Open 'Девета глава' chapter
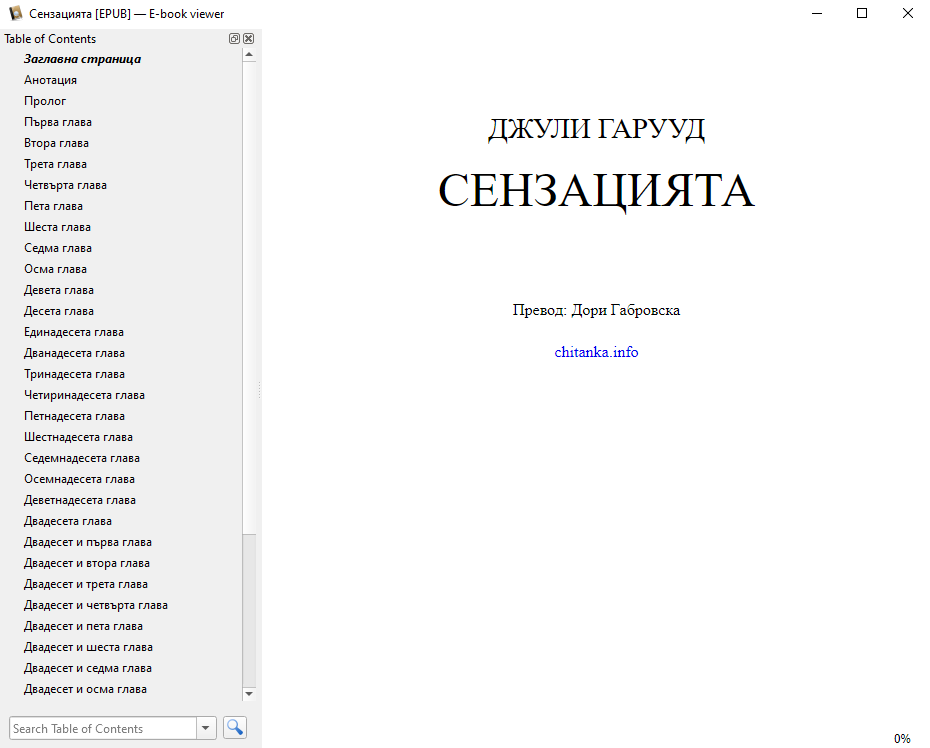Image resolution: width=930 pixels, height=748 pixels. 59,290
